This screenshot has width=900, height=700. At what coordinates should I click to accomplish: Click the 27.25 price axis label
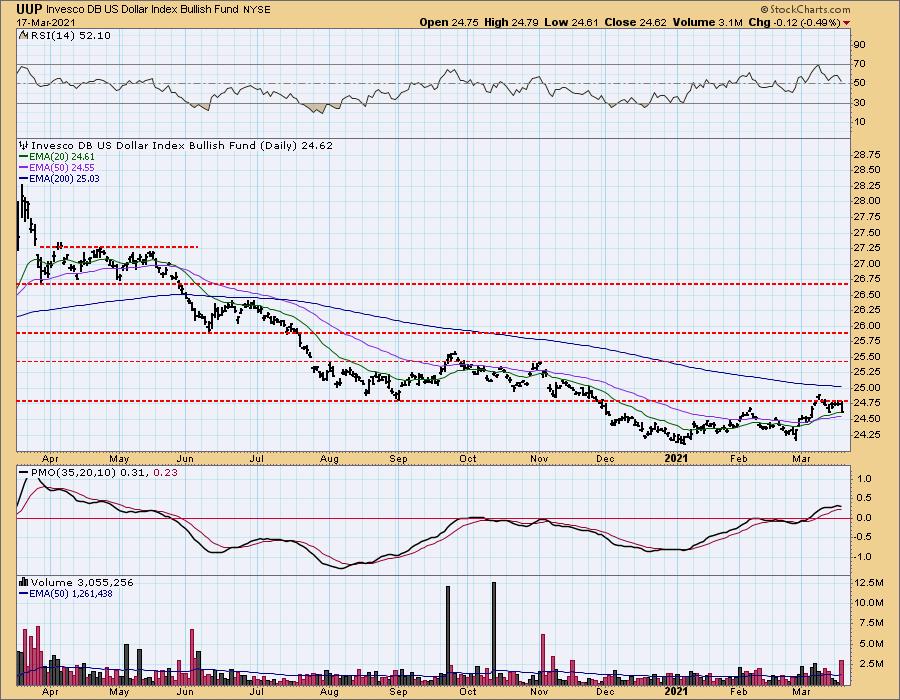867,248
